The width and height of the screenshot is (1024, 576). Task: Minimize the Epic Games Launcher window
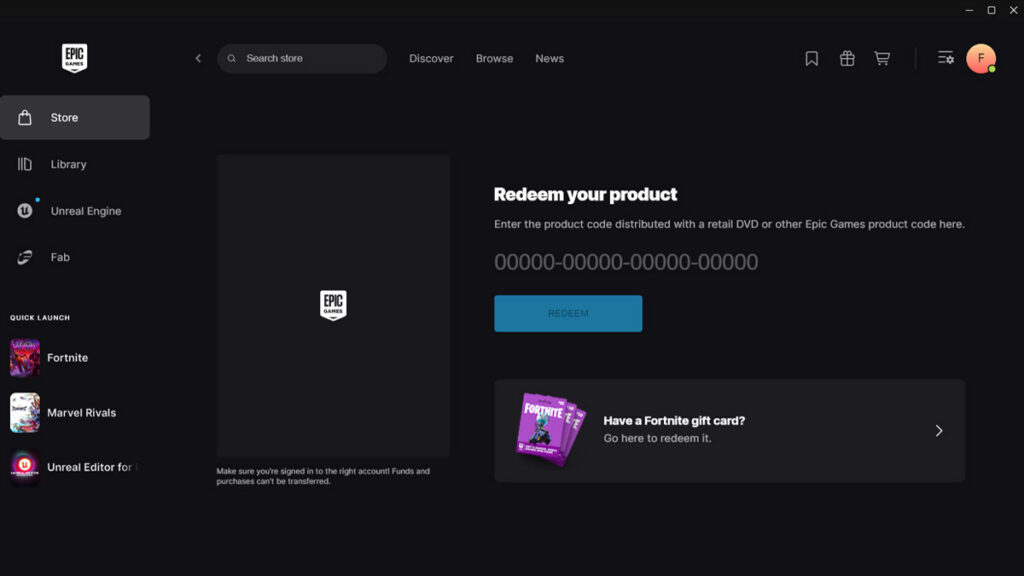[969, 10]
